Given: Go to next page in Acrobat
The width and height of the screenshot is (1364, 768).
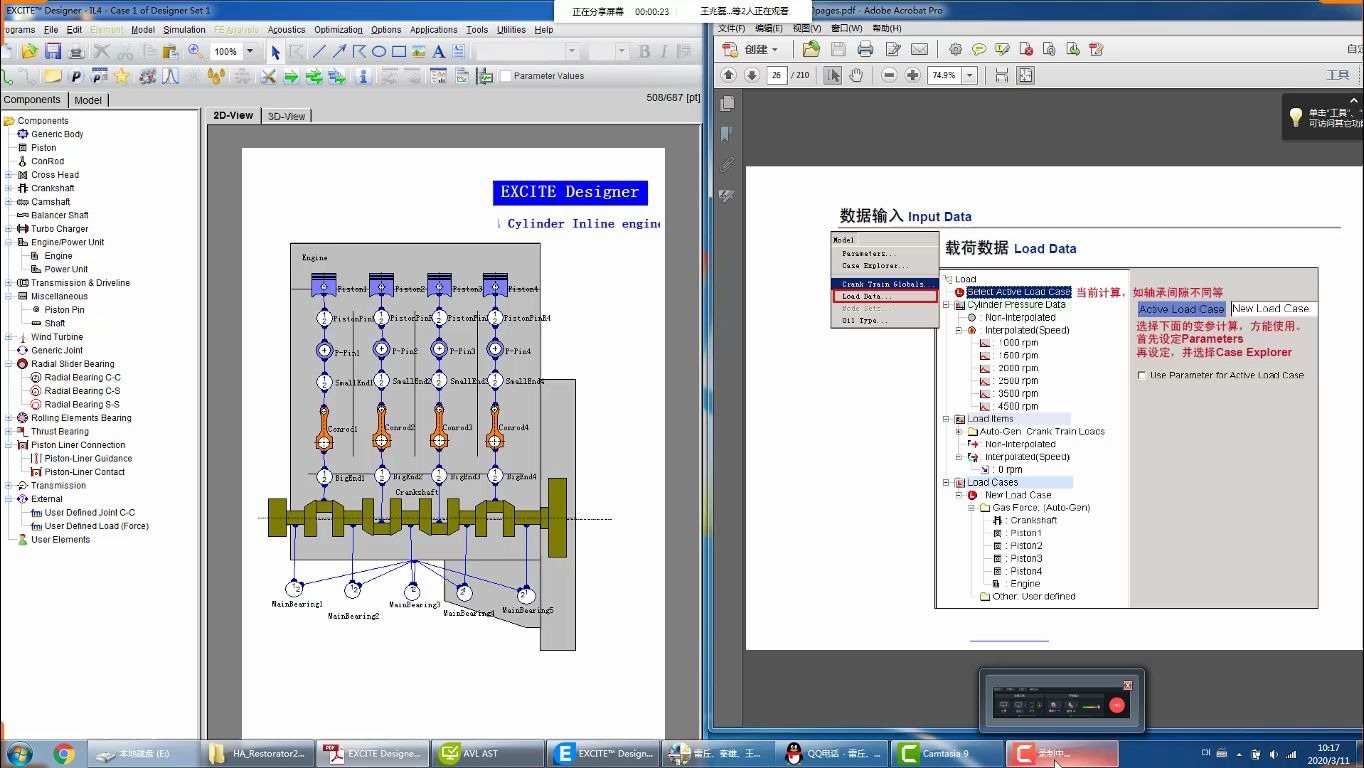Looking at the screenshot, I should point(751,75).
